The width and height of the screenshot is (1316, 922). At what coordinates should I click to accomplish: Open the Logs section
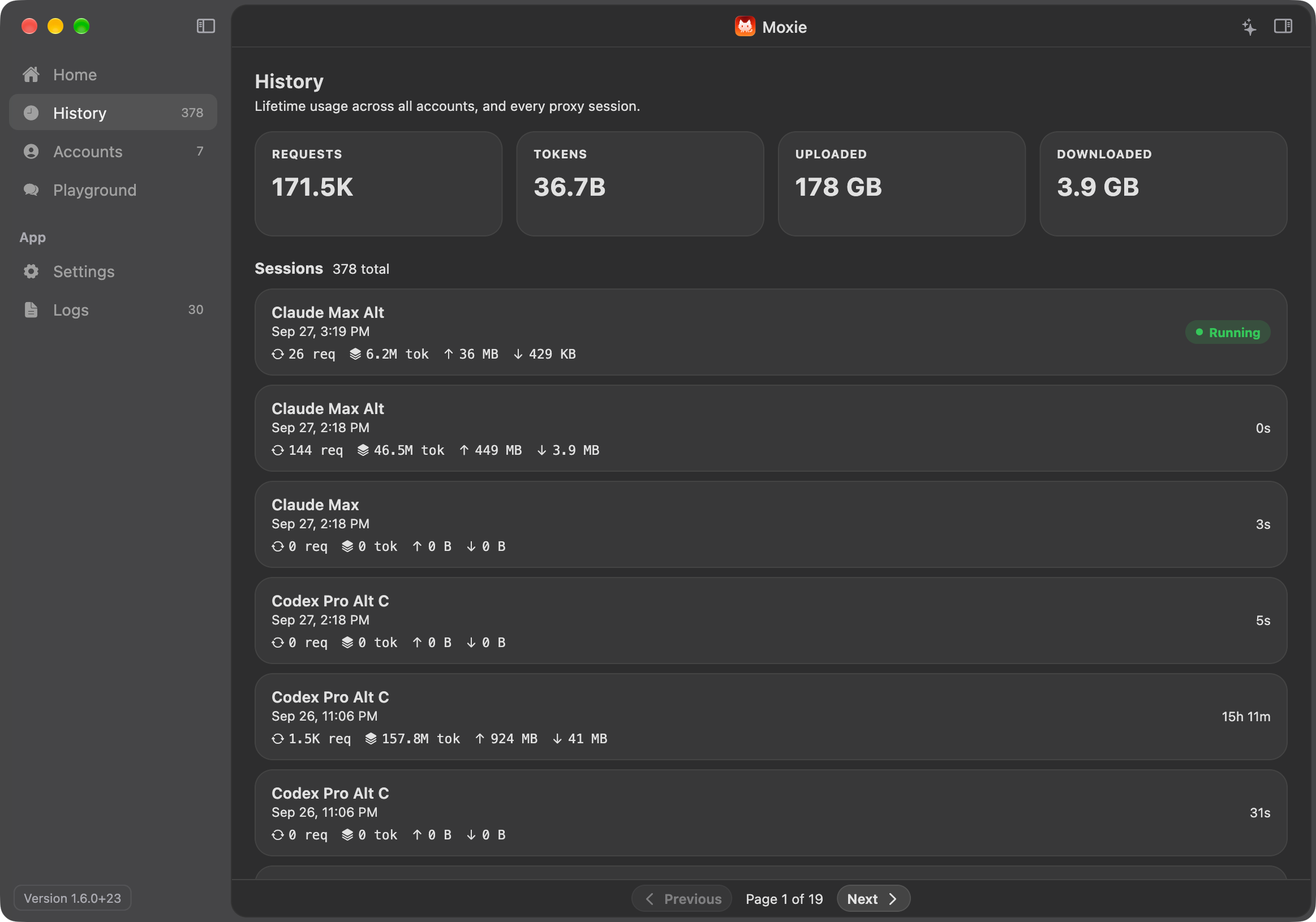(x=113, y=309)
